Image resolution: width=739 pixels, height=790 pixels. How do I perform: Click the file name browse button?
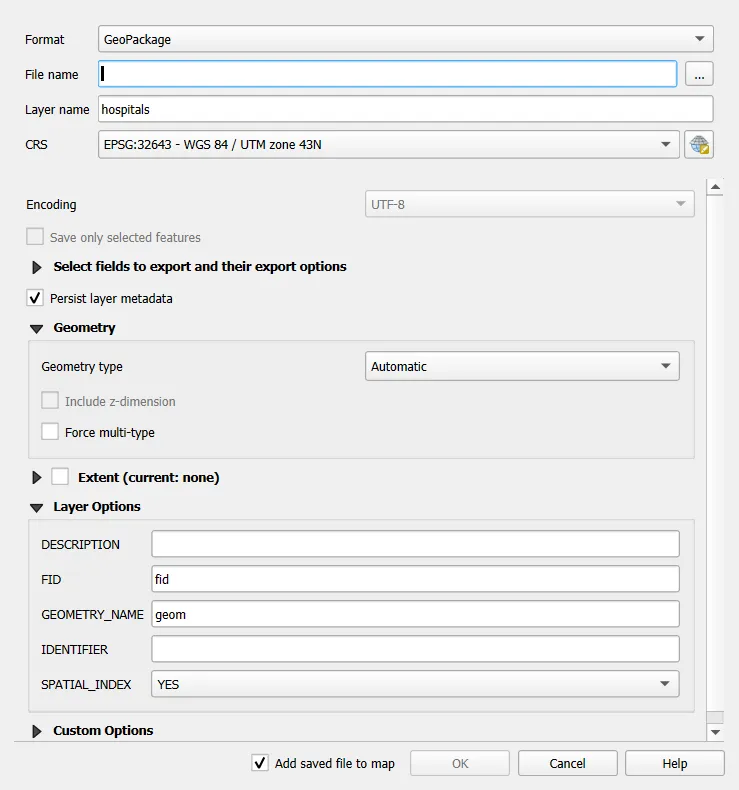pyautogui.click(x=699, y=75)
